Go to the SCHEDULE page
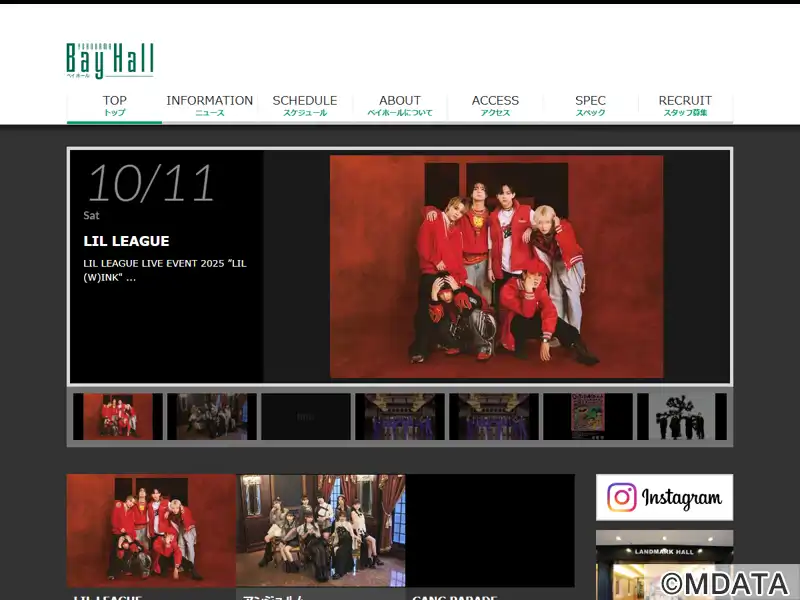The width and height of the screenshot is (800, 600). 305,106
